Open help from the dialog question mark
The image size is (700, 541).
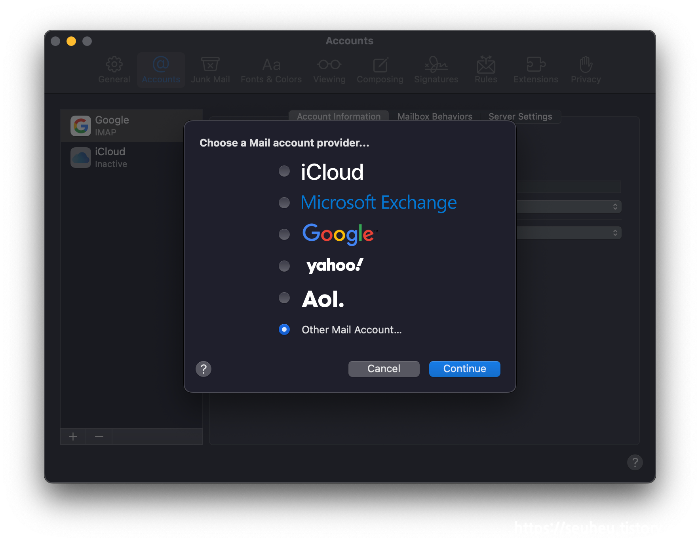204,369
